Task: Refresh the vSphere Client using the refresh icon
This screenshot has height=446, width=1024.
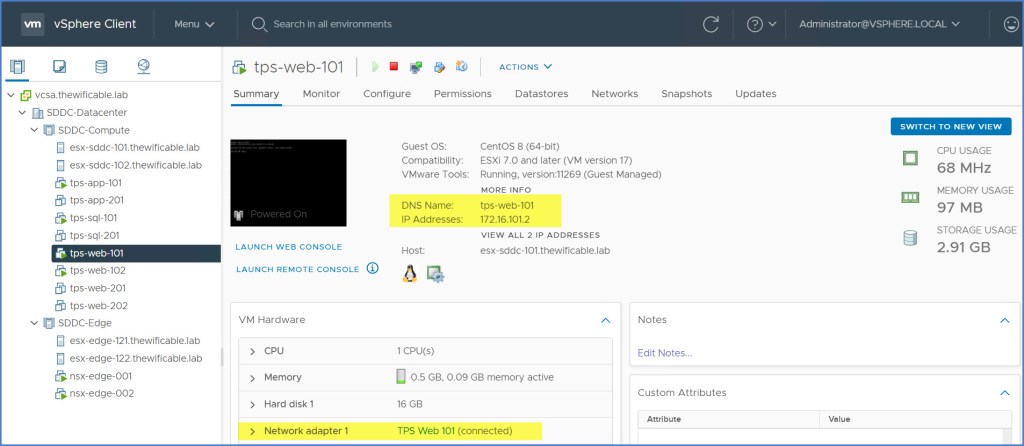Action: coord(711,24)
